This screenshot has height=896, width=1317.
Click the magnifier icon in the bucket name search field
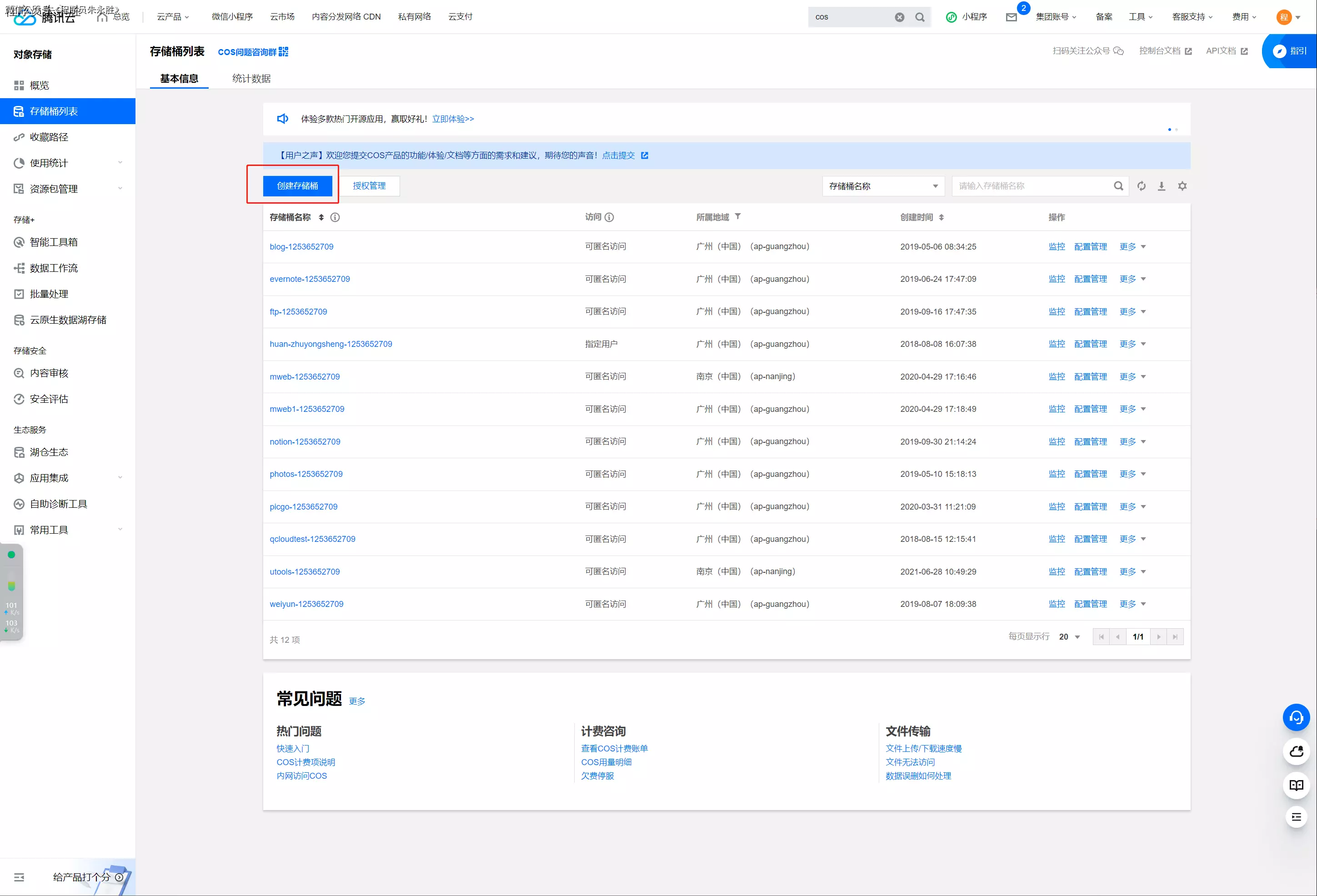[x=1118, y=186]
